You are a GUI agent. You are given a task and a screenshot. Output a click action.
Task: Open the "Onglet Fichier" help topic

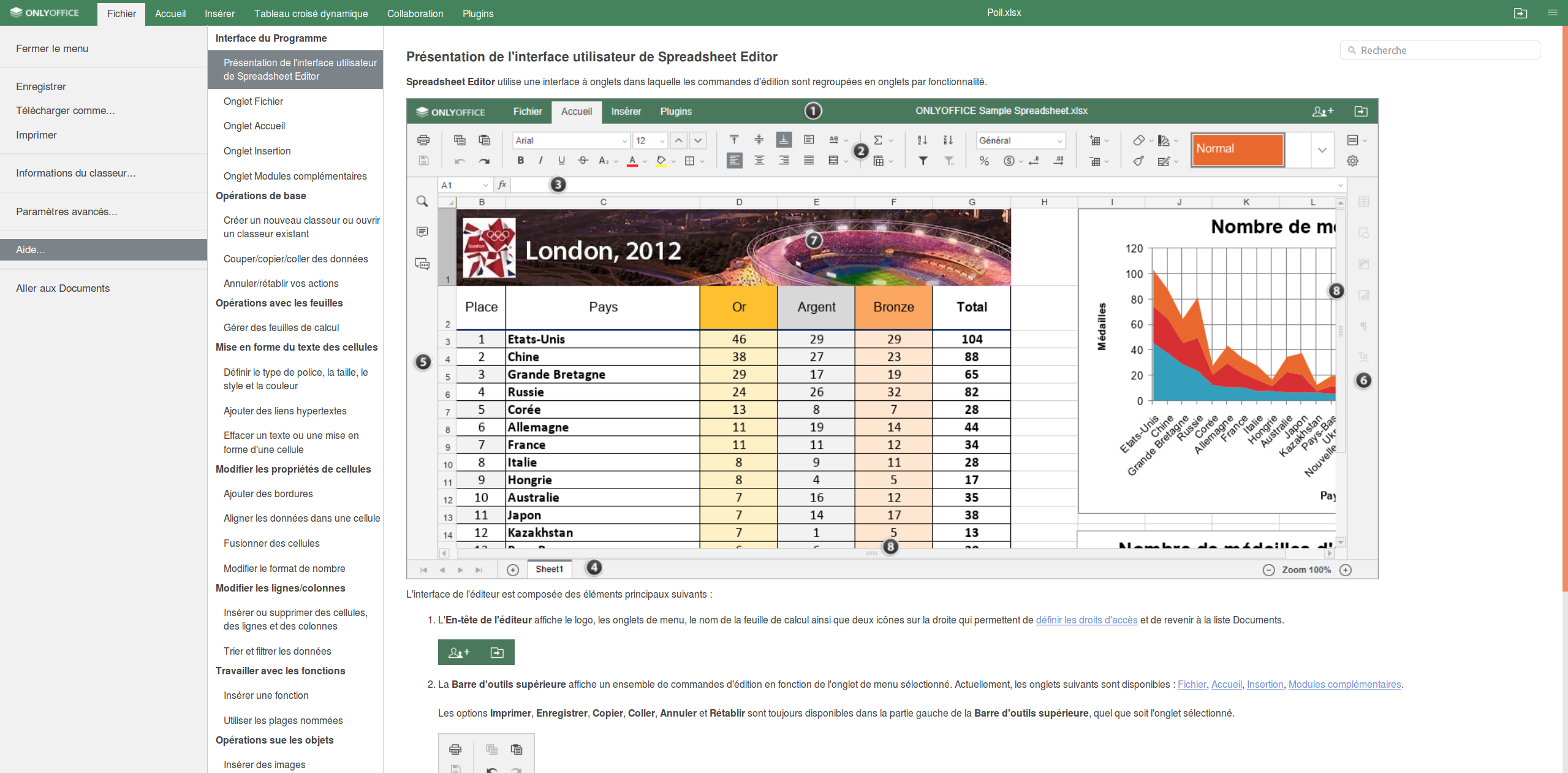pos(253,101)
